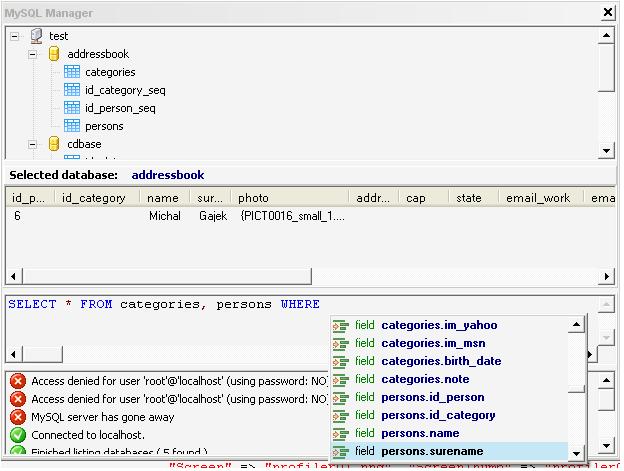Image resolution: width=624 pixels, height=471 pixels.
Task: Collapse the cdbase database node
Action: [33, 144]
